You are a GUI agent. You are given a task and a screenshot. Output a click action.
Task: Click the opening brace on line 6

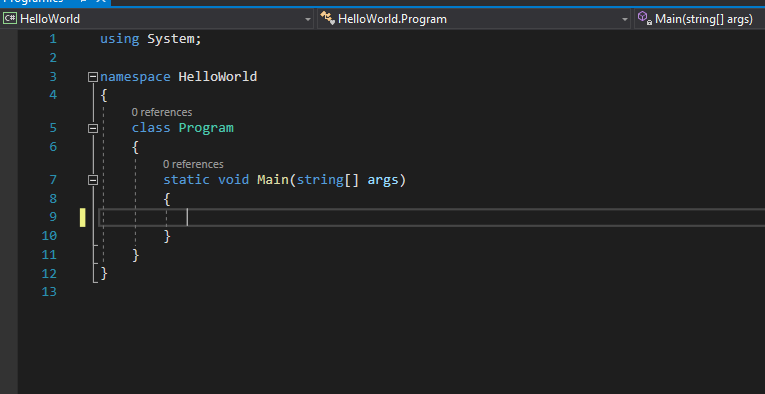(135, 147)
